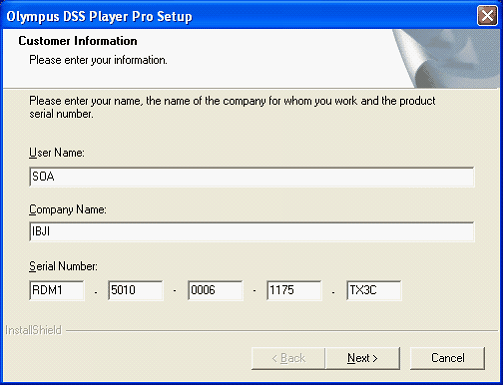Click the Next button
Viewport: 504px width, 386px height.
(362, 358)
